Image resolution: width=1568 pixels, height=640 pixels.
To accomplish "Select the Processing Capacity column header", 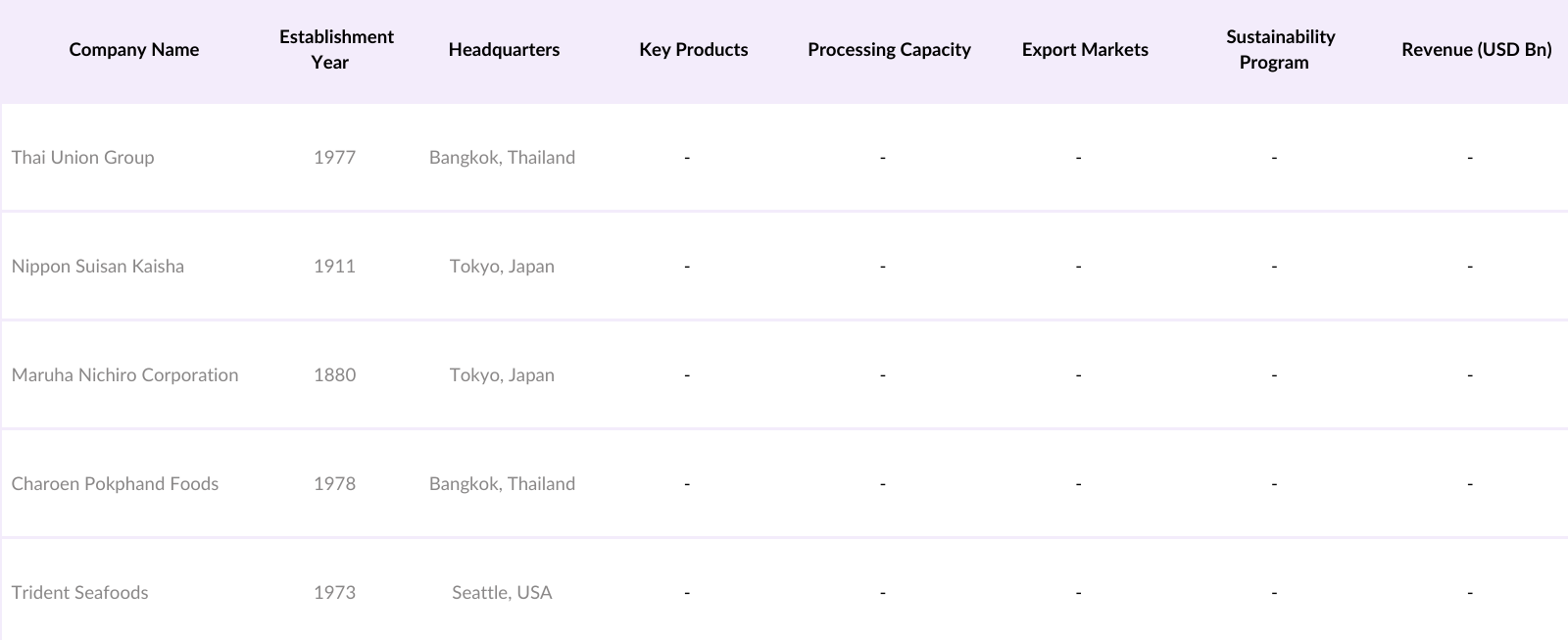I will tap(889, 50).
